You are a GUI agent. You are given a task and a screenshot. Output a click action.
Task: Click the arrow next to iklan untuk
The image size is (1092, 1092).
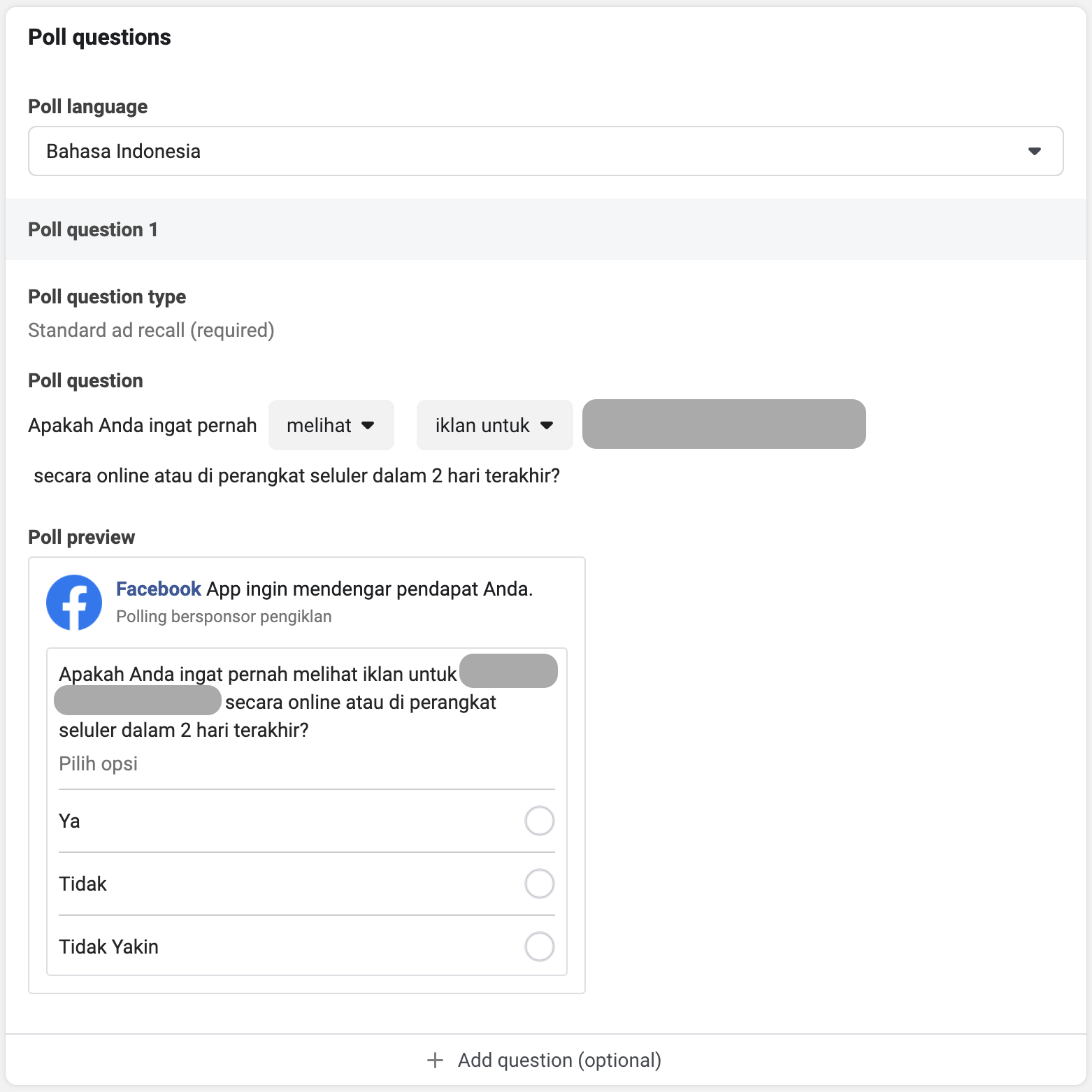[x=547, y=425]
